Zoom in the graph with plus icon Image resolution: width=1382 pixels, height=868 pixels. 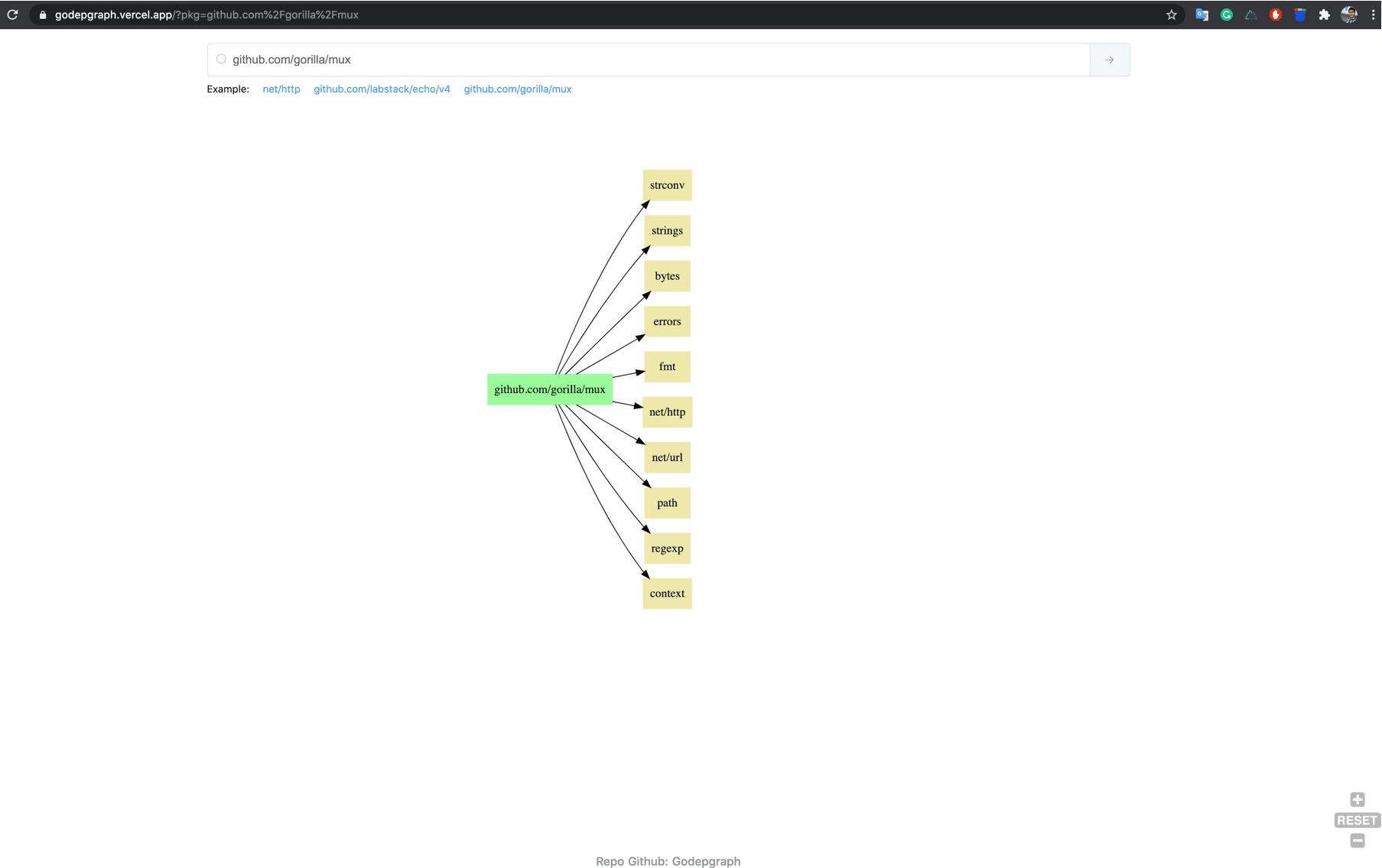coord(1357,799)
